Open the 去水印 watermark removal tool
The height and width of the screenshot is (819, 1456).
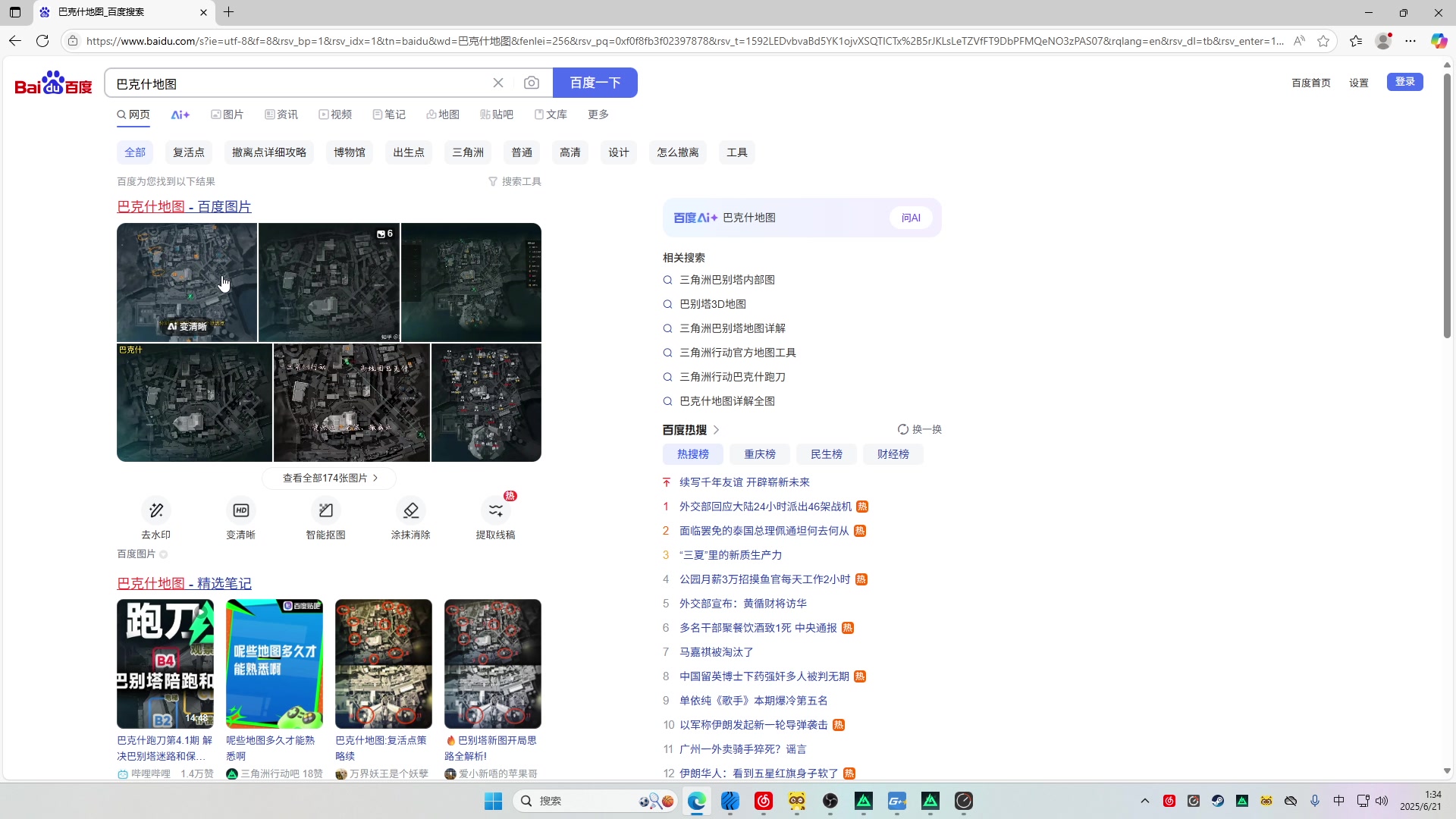(156, 519)
